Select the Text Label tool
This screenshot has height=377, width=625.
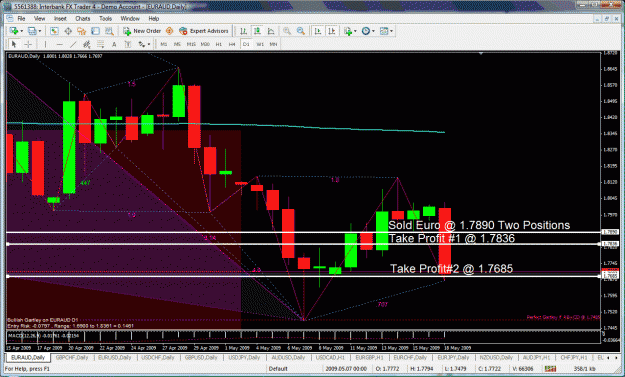pos(128,44)
